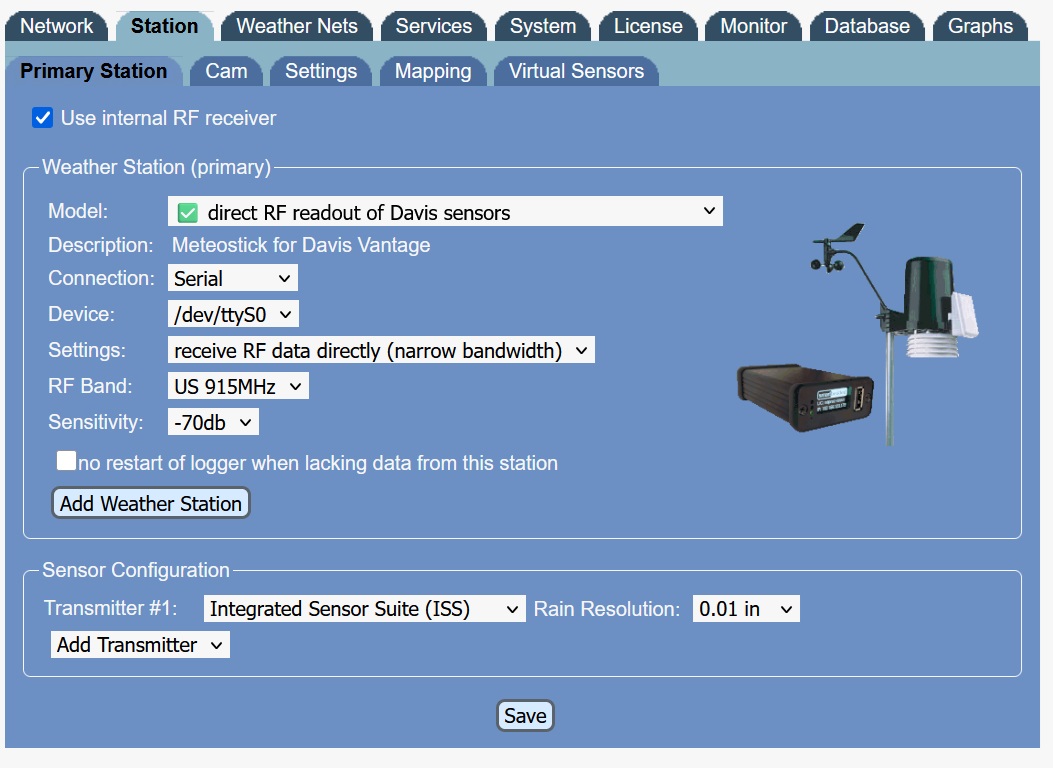Go to the Cam sub-tab
Image resolution: width=1053 pixels, height=768 pixels.
226,71
